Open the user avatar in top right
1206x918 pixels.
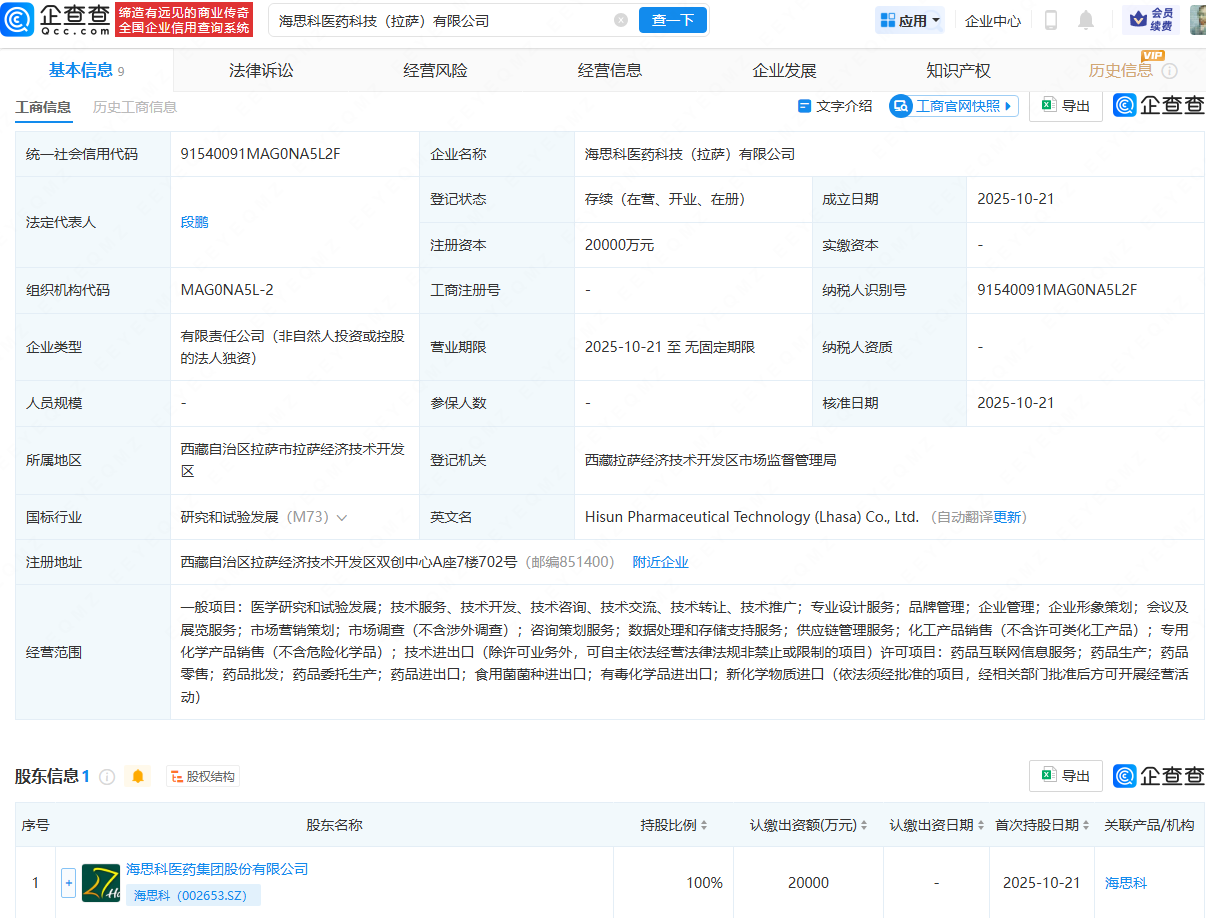click(x=1196, y=20)
